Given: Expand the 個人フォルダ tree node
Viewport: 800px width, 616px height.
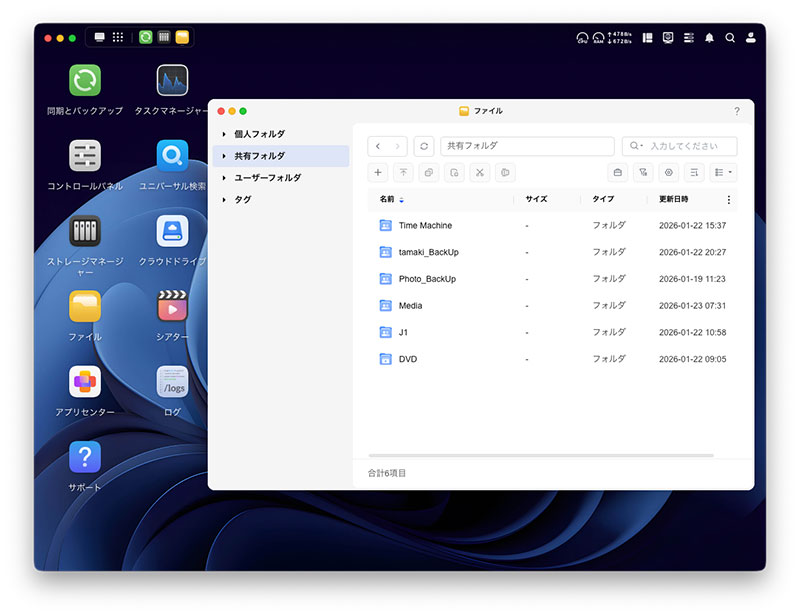Looking at the screenshot, I should [x=224, y=134].
